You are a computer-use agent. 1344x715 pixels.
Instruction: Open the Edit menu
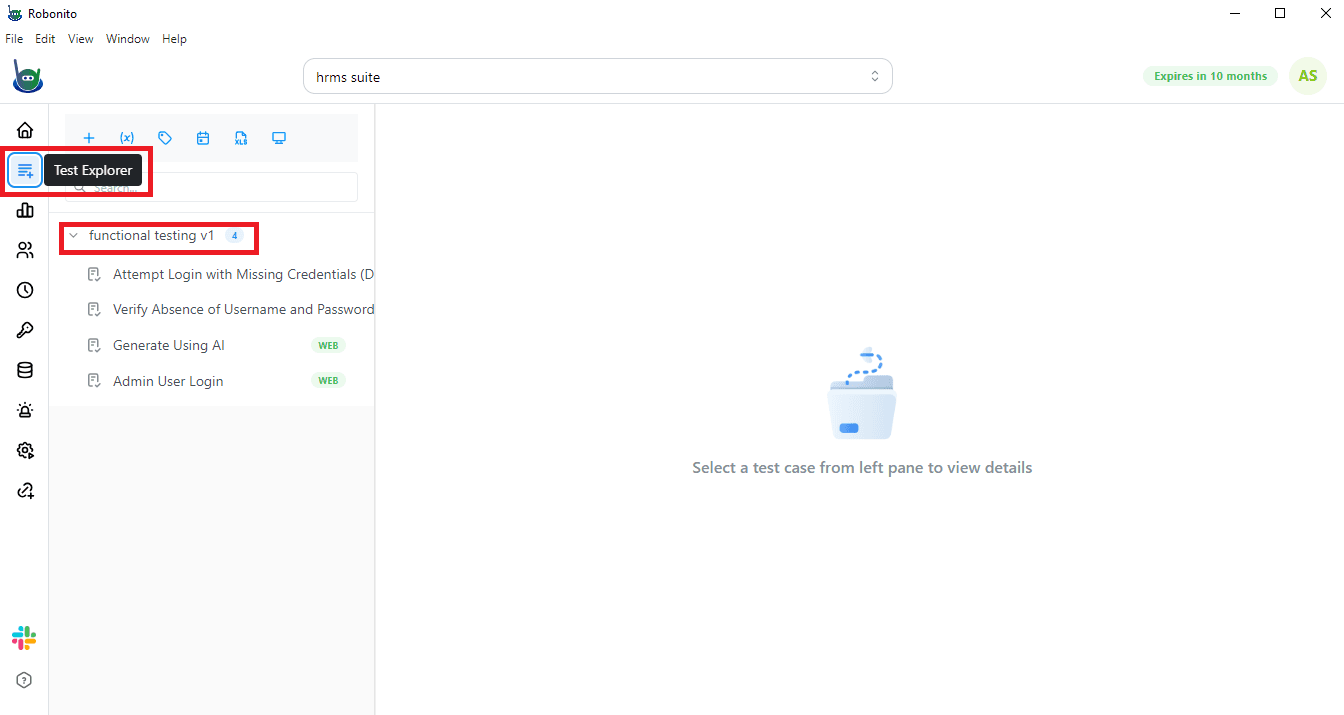[45, 39]
